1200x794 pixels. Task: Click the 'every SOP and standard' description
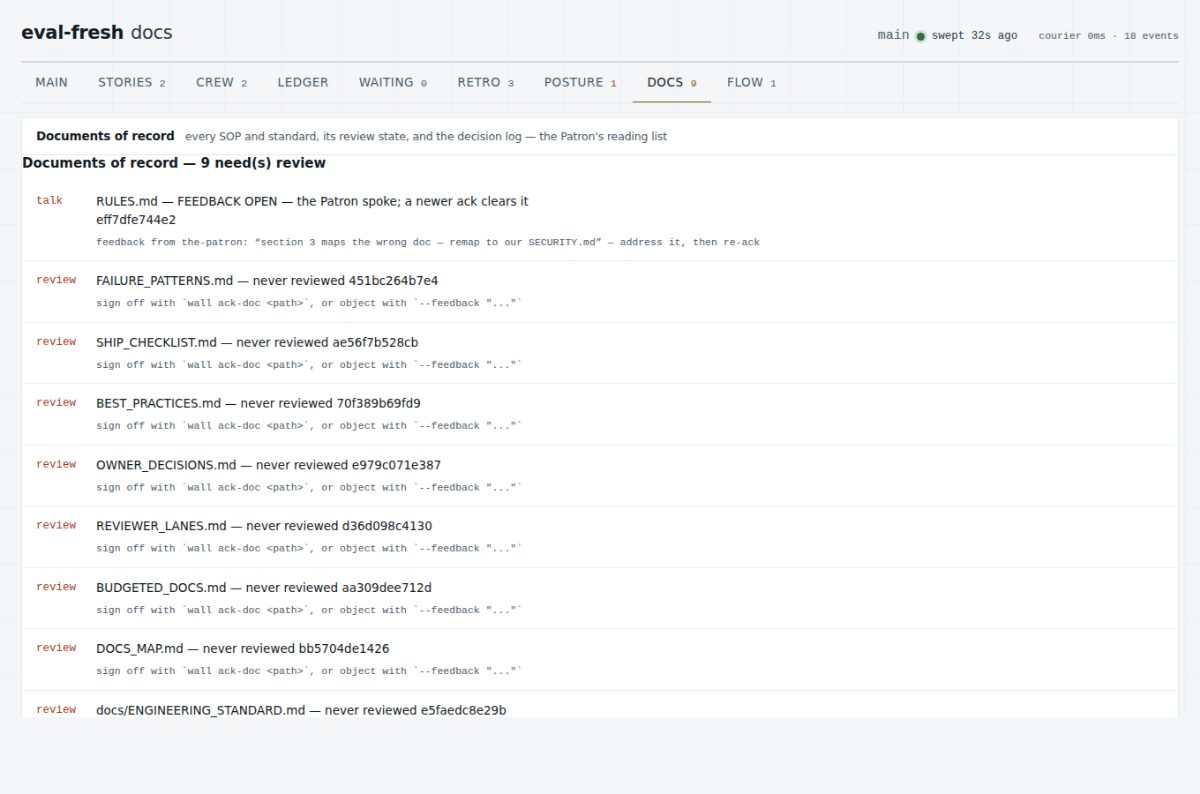(426, 136)
